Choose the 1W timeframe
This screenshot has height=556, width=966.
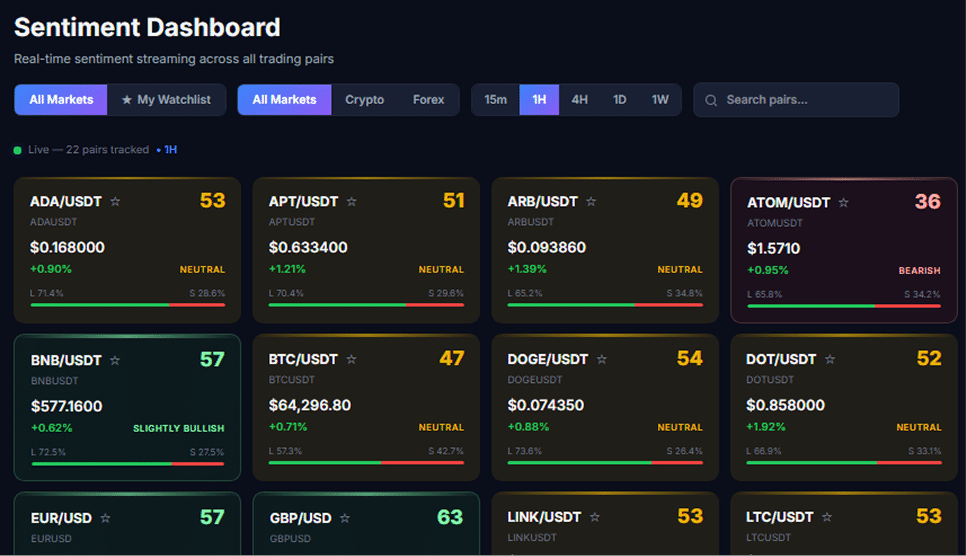pos(660,100)
